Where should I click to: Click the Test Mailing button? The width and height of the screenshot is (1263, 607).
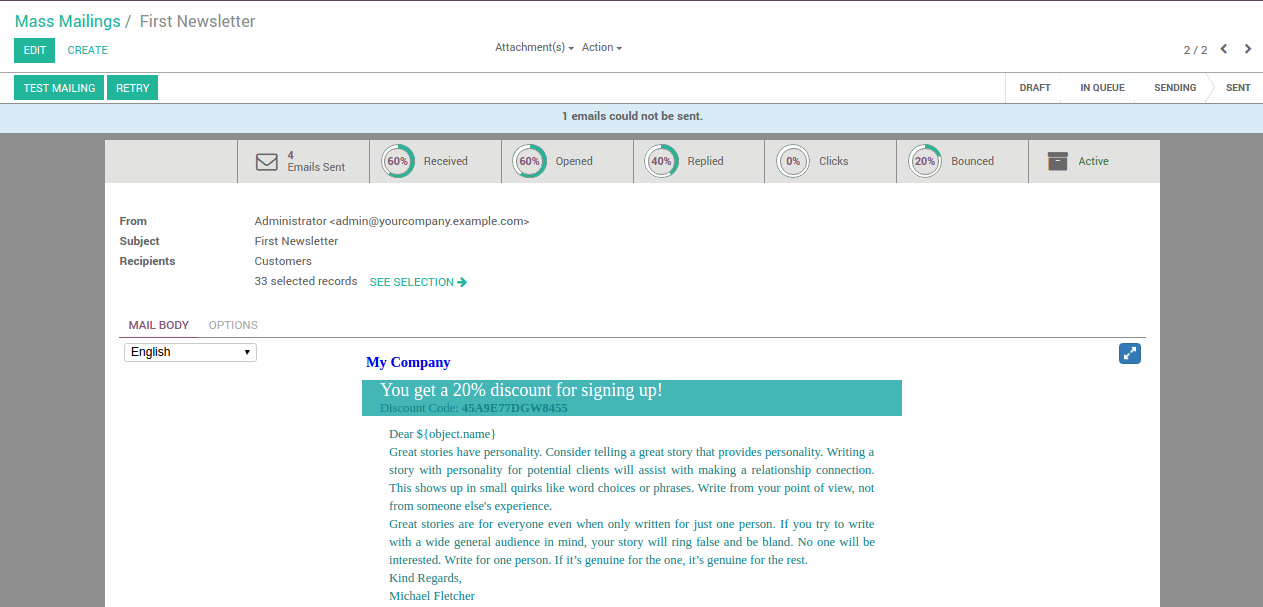(59, 88)
